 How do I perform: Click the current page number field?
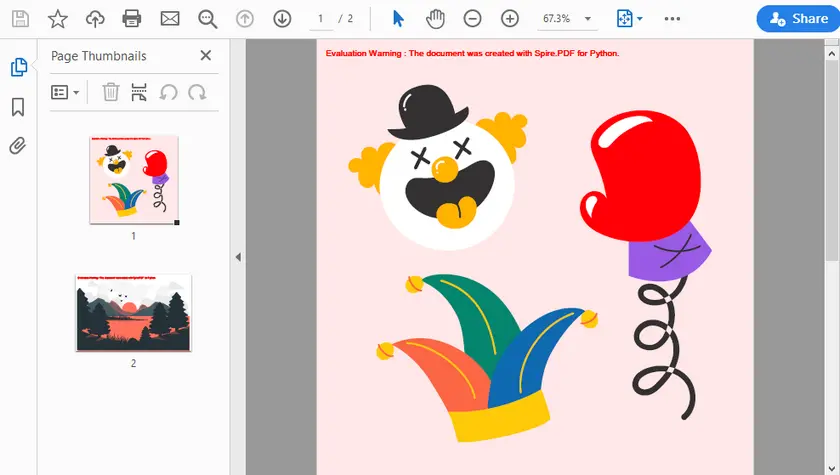pyautogui.click(x=320, y=19)
